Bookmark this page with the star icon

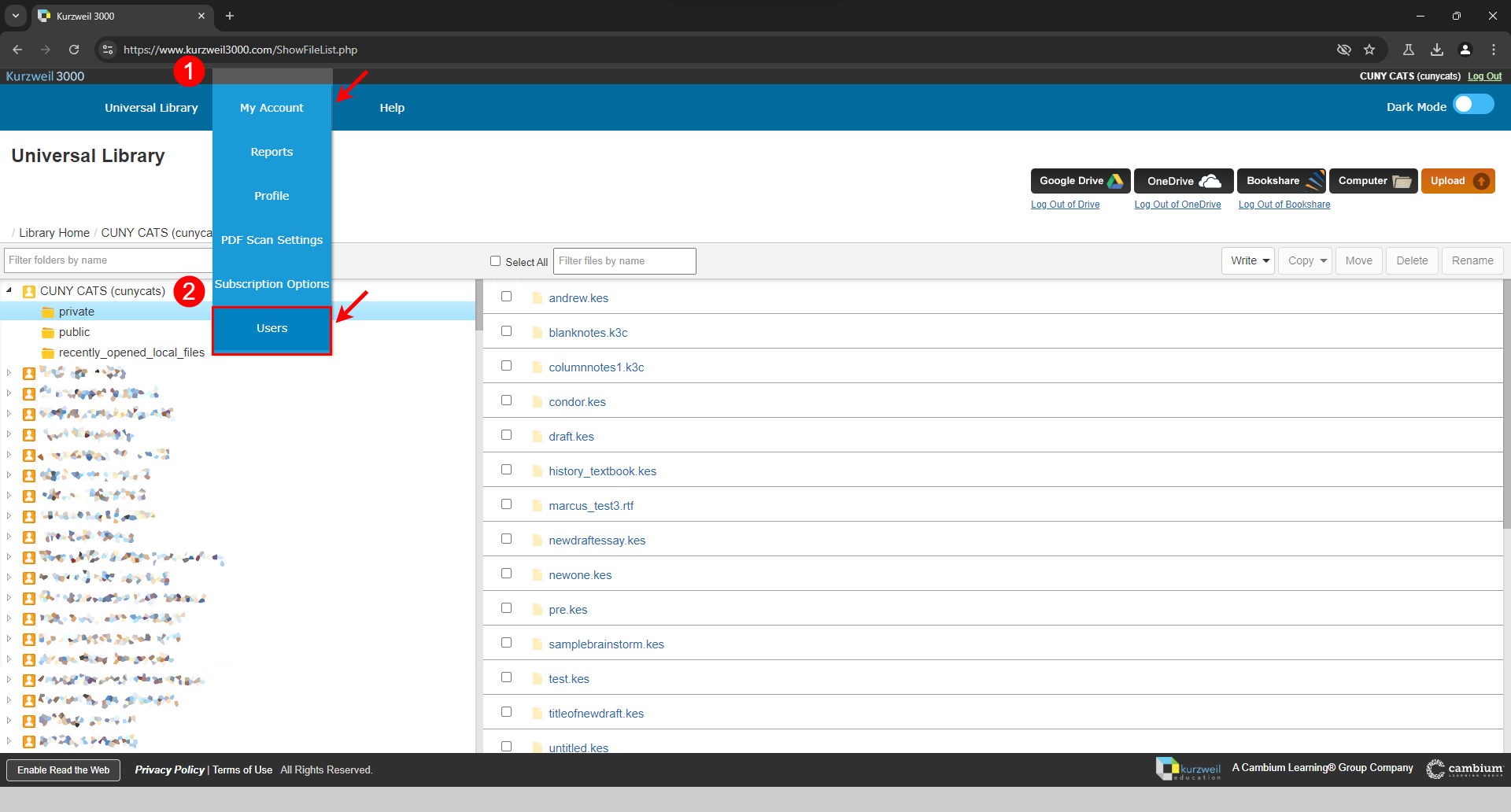[1369, 50]
